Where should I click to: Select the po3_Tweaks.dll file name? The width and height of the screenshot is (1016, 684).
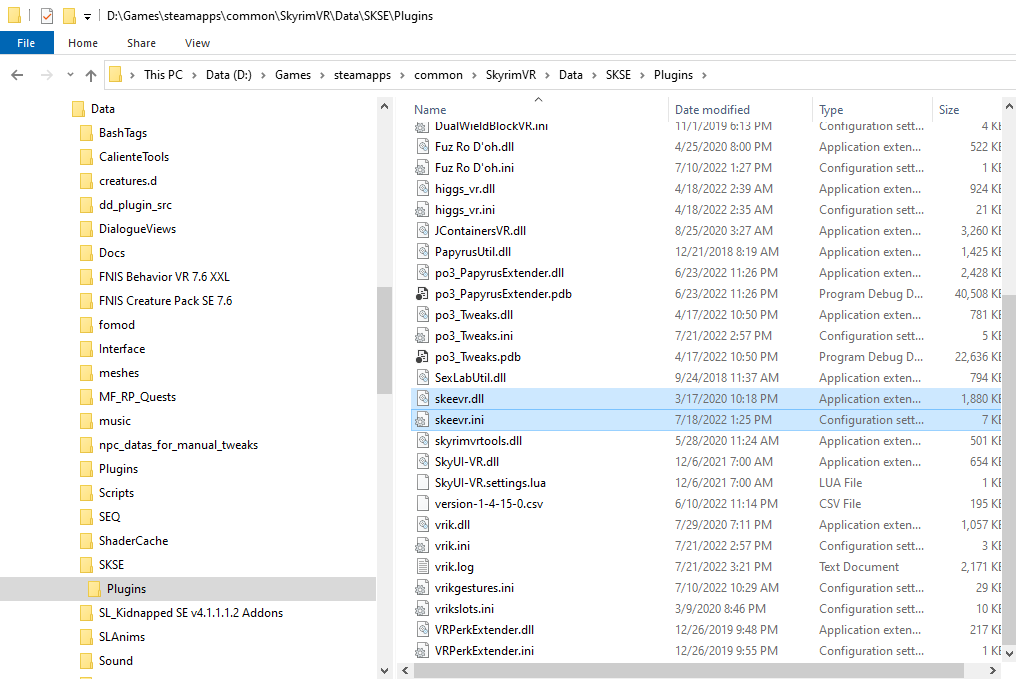point(474,315)
